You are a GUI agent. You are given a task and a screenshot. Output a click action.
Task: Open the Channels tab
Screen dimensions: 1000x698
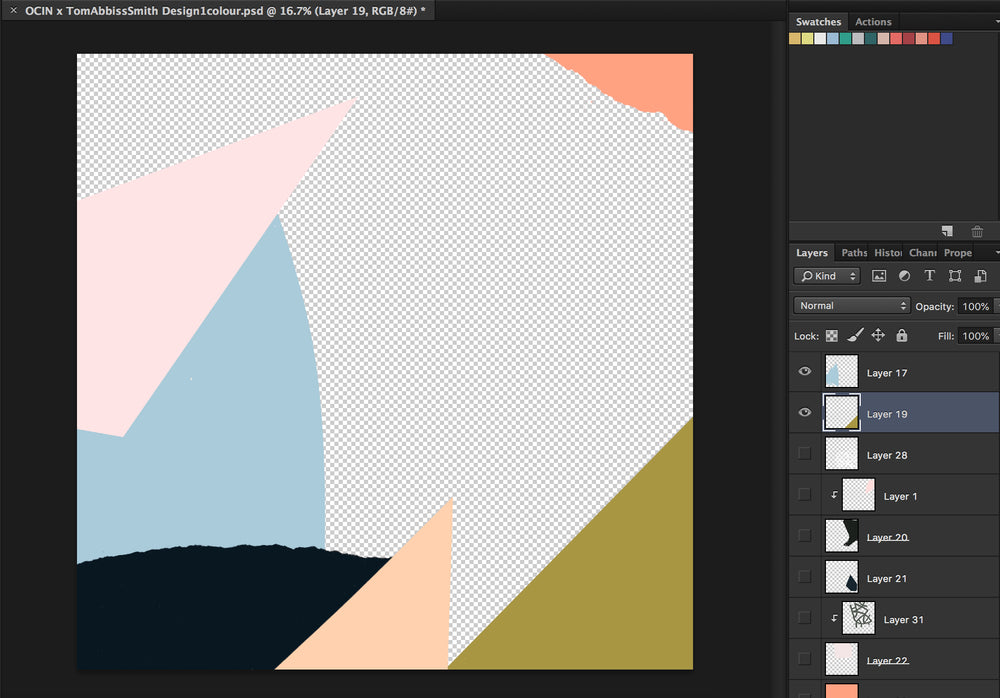(923, 253)
